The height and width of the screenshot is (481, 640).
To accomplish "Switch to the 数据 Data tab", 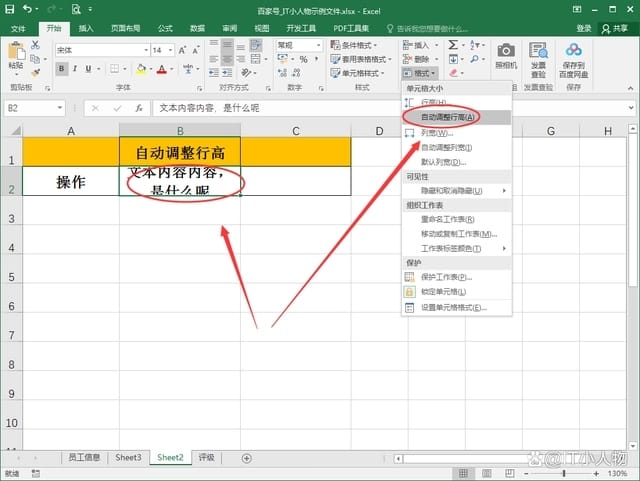I will coord(197,28).
